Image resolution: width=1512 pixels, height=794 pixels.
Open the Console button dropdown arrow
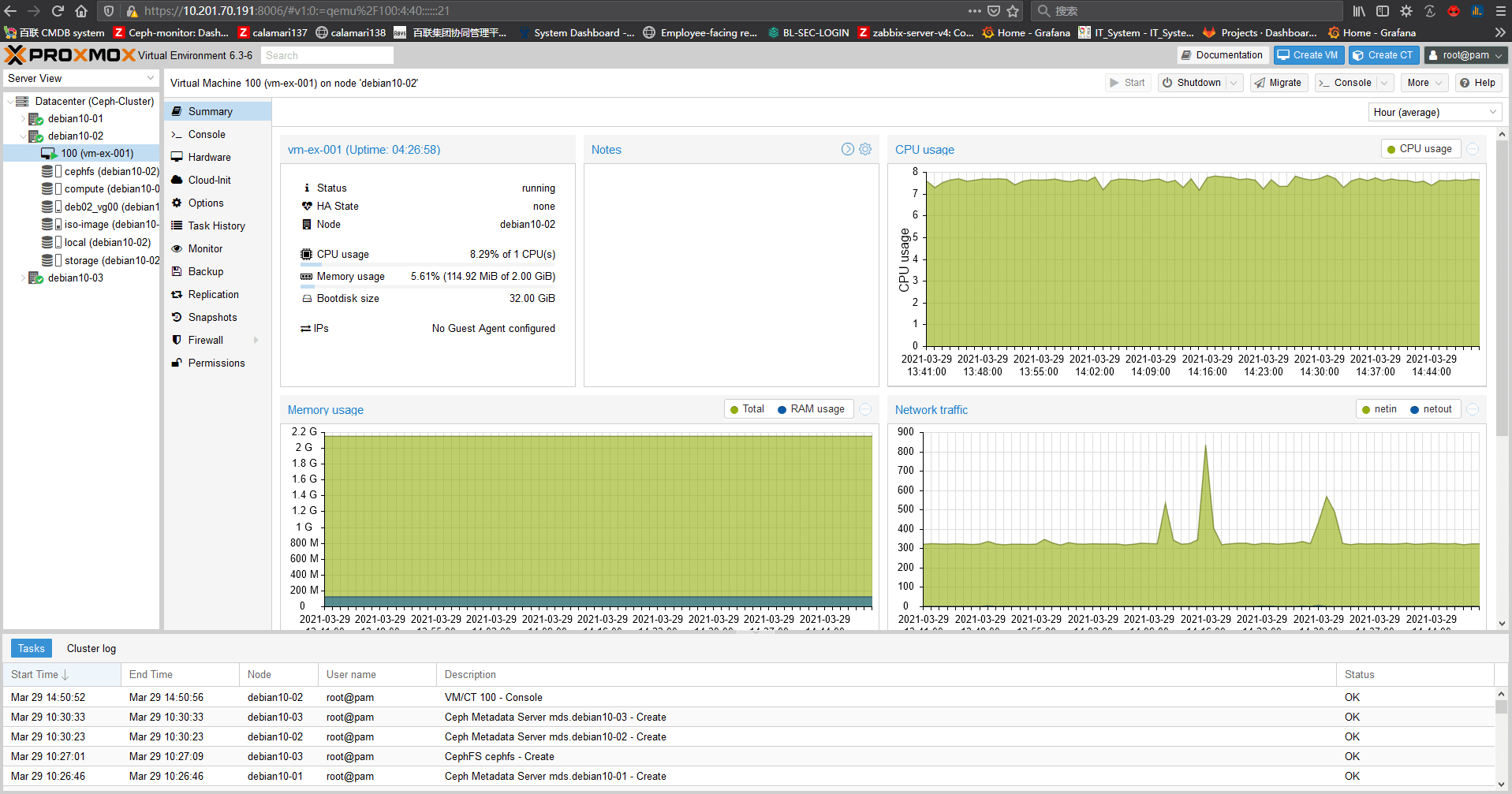coord(1383,83)
